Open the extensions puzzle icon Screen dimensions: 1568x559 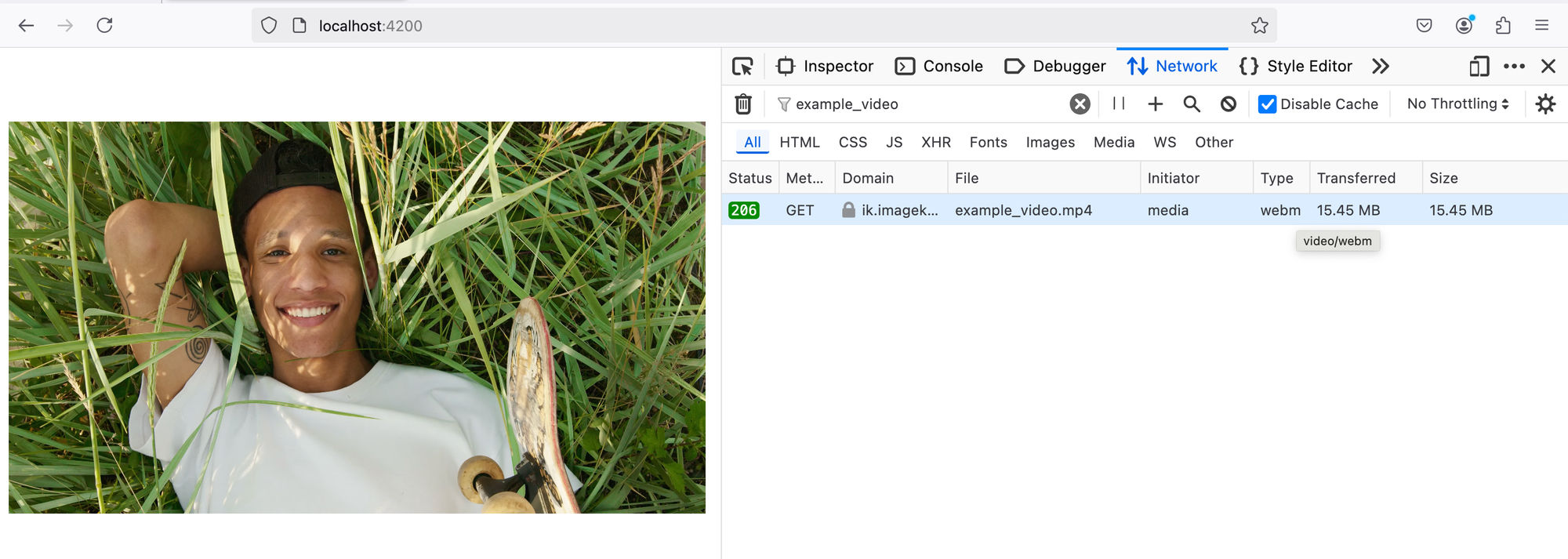coord(1503,26)
